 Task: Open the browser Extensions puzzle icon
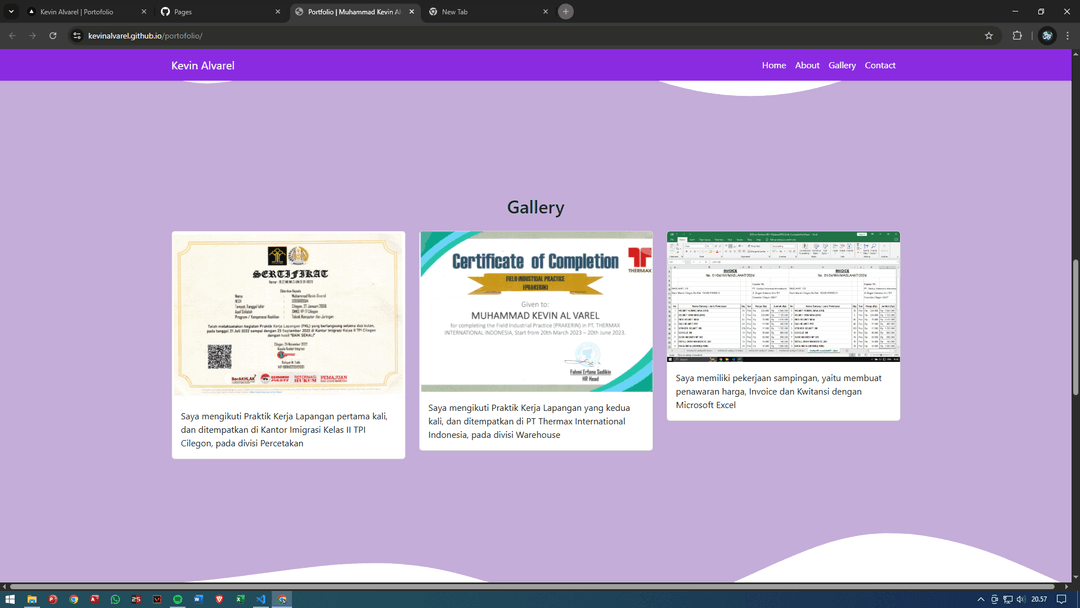(1017, 35)
